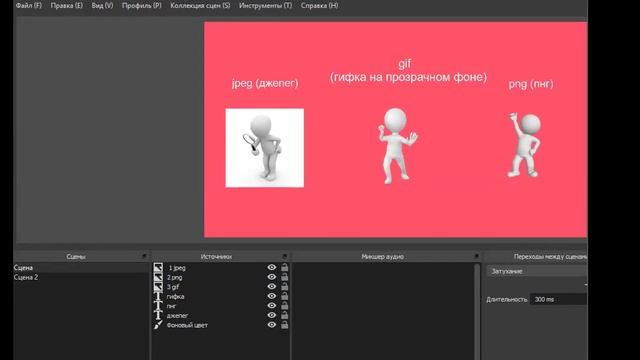Select the 'джепег' source name
The width and height of the screenshot is (640, 360).
pos(178,316)
